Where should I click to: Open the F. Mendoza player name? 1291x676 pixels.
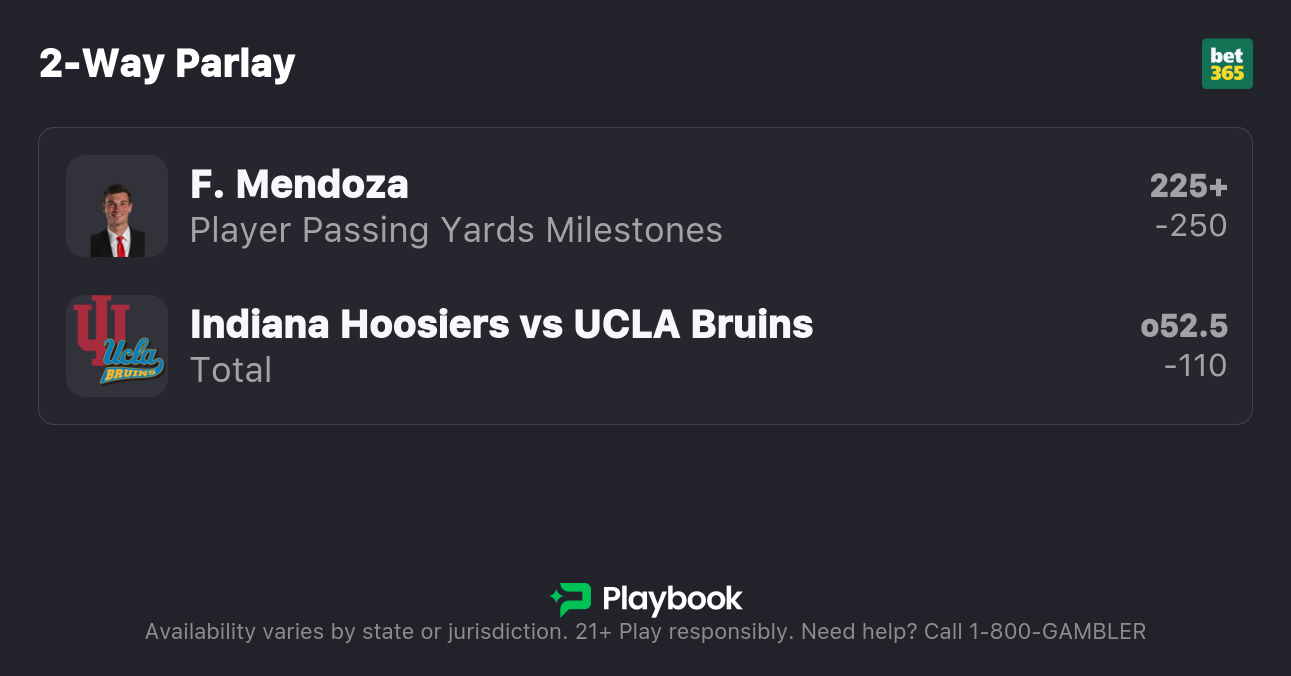coord(299,184)
